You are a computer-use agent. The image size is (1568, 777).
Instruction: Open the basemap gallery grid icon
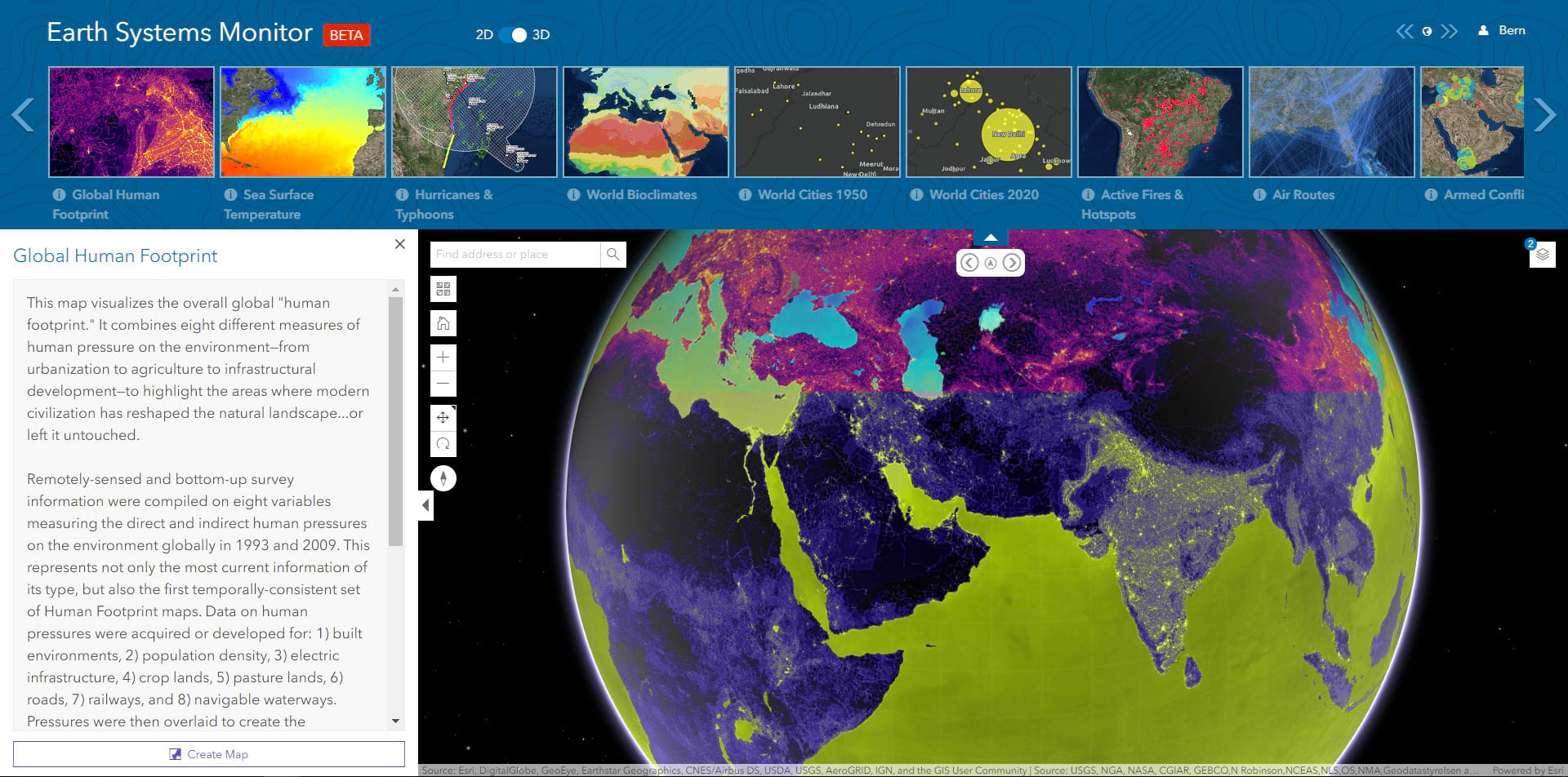(443, 289)
